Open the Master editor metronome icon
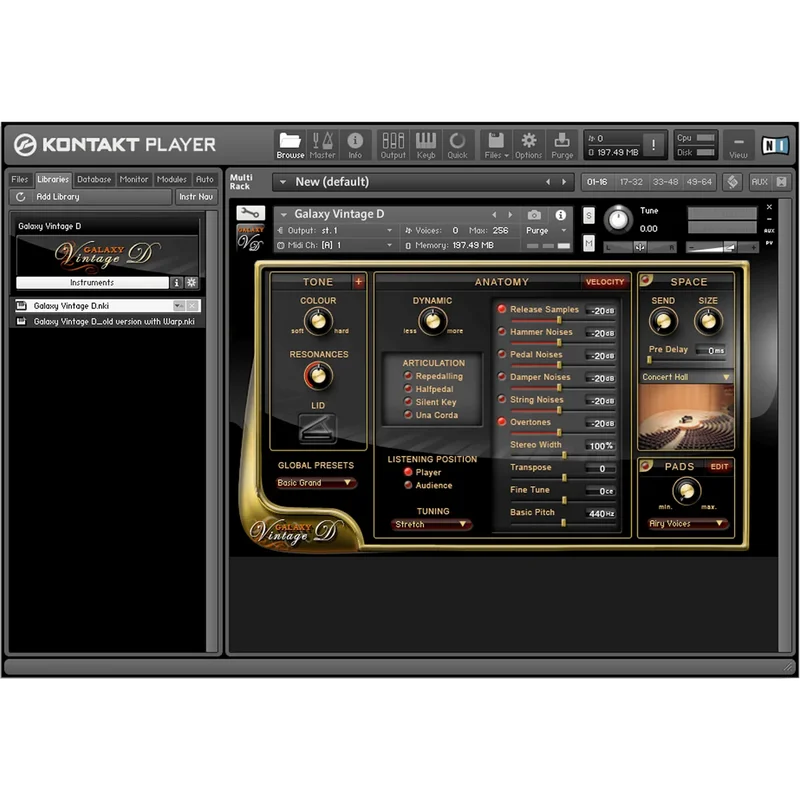The height and width of the screenshot is (800, 800). click(x=322, y=145)
